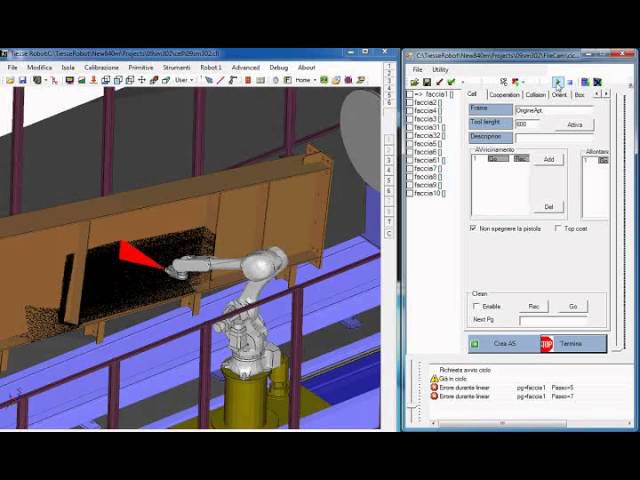Click the red STOP sign icon
The image size is (640, 480).
(547, 344)
